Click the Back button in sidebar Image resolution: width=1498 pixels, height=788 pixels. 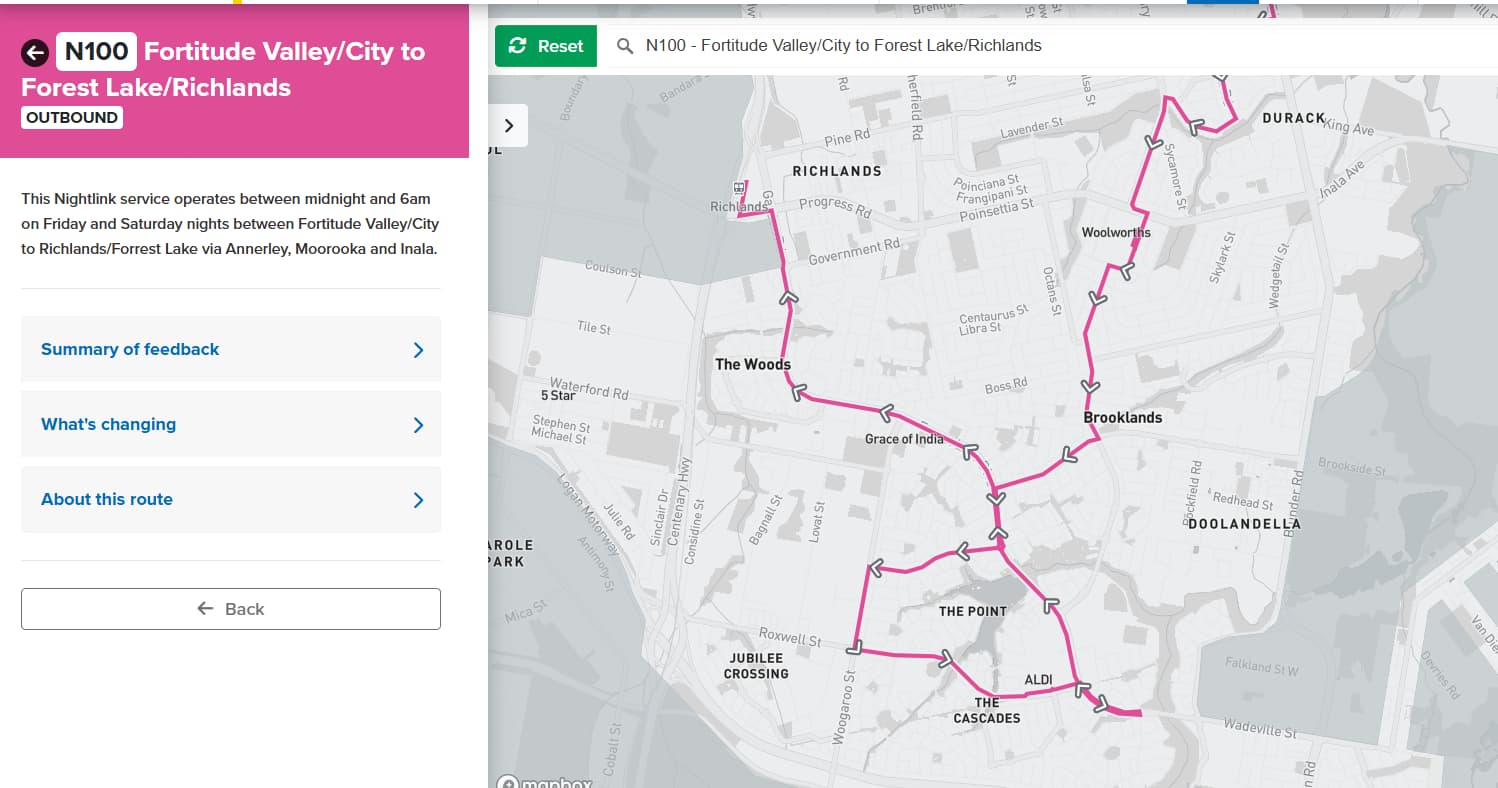point(231,609)
